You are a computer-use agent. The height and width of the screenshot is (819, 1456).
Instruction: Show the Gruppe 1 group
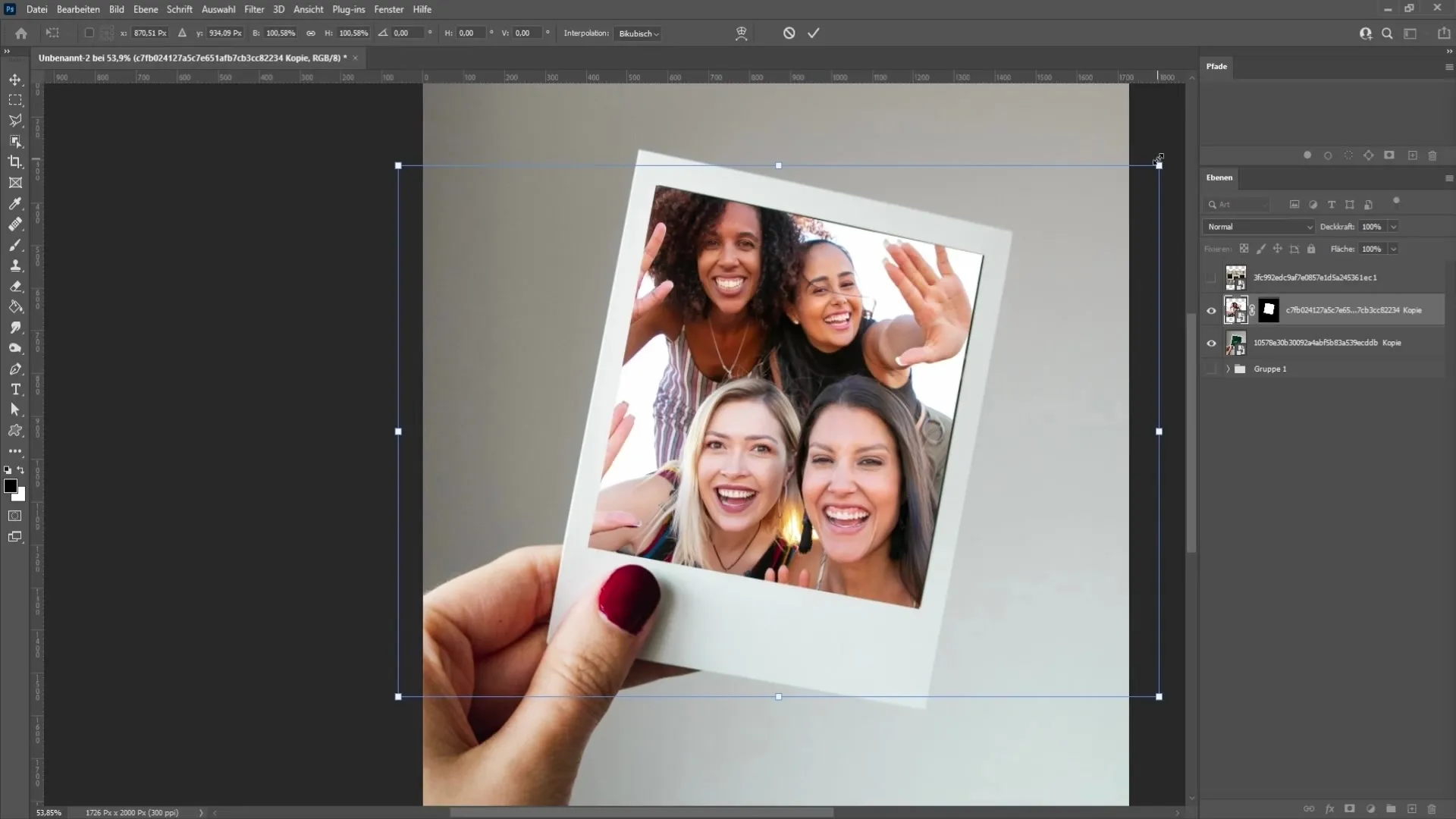(x=1211, y=369)
